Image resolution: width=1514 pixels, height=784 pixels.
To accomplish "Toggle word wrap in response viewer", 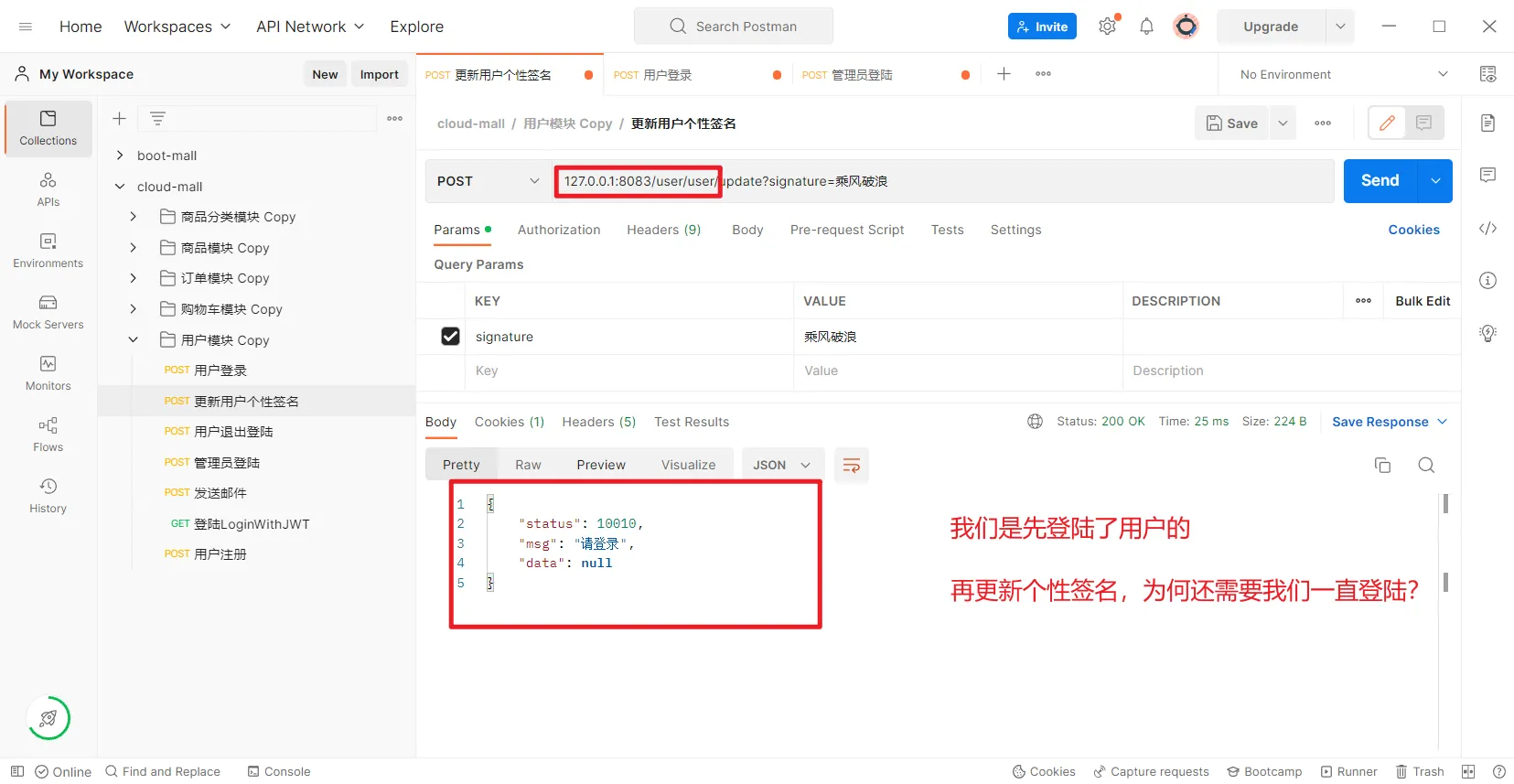I will click(851, 466).
